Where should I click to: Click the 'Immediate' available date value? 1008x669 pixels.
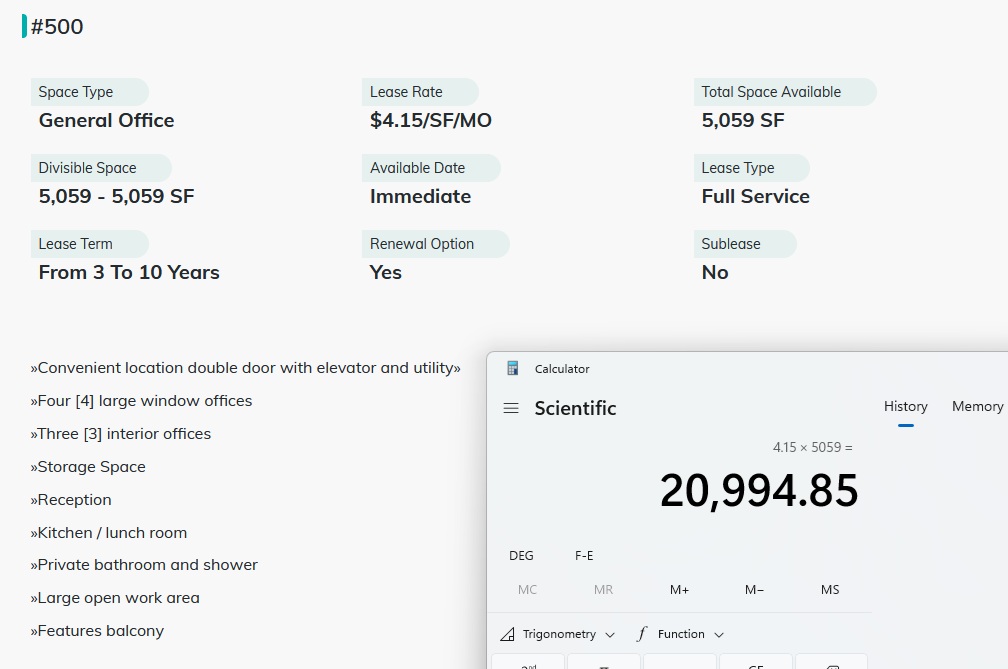click(420, 196)
